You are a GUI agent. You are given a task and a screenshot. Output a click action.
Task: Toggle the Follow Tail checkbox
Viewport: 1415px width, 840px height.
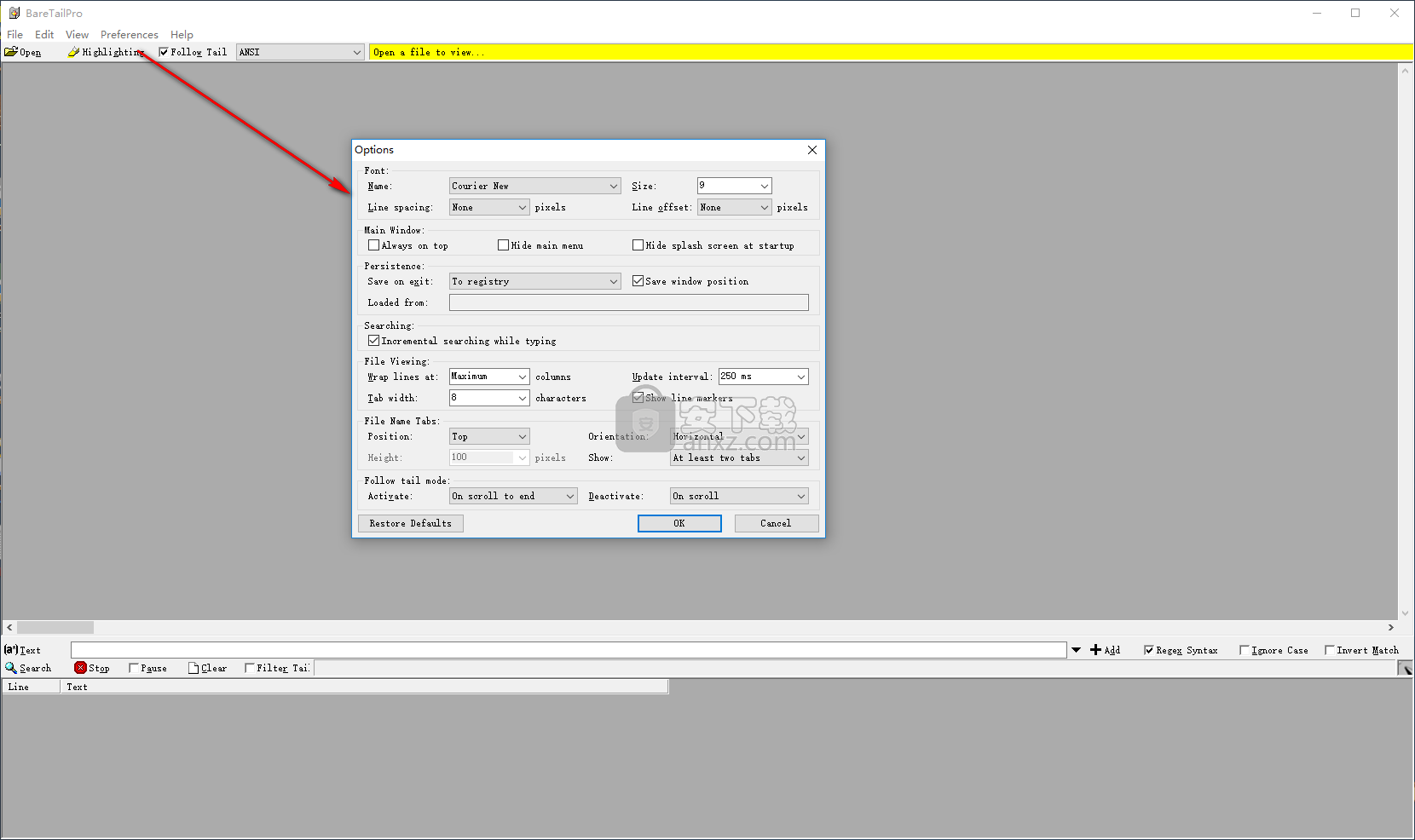click(x=164, y=52)
